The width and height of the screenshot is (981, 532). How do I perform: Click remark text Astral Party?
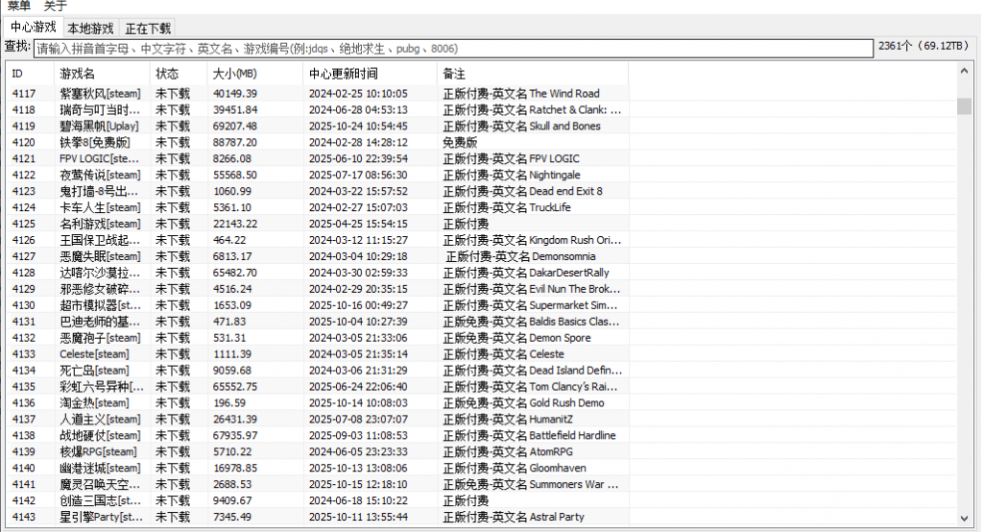[x=557, y=516]
